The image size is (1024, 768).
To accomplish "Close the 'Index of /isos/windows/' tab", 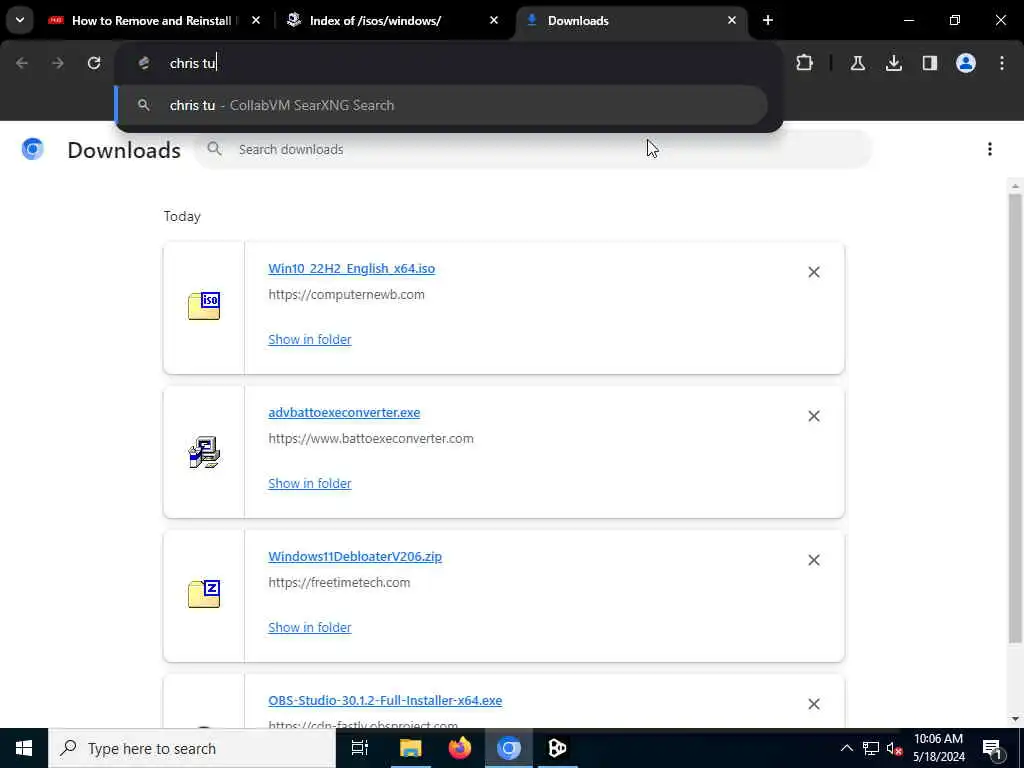I will pyautogui.click(x=494, y=20).
